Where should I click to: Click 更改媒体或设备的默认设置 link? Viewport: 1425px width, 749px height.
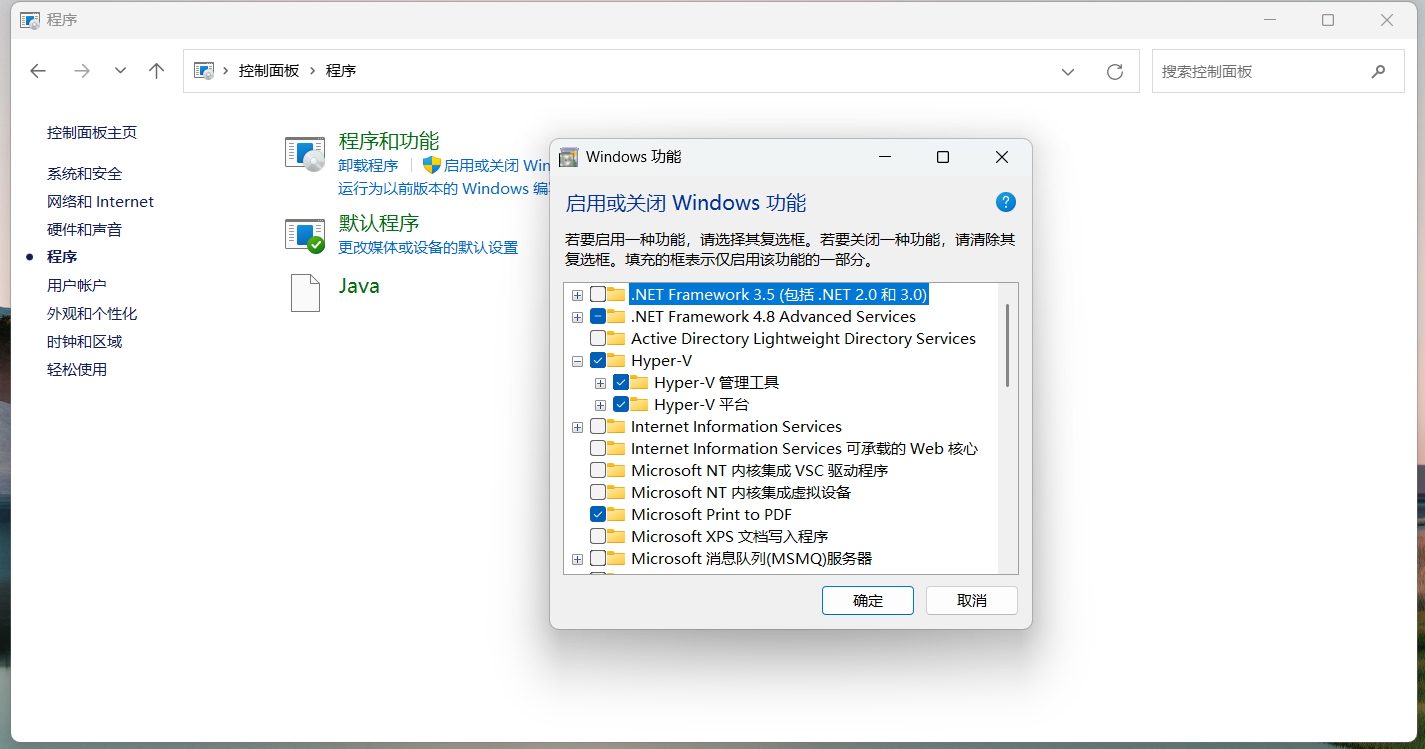coord(428,248)
